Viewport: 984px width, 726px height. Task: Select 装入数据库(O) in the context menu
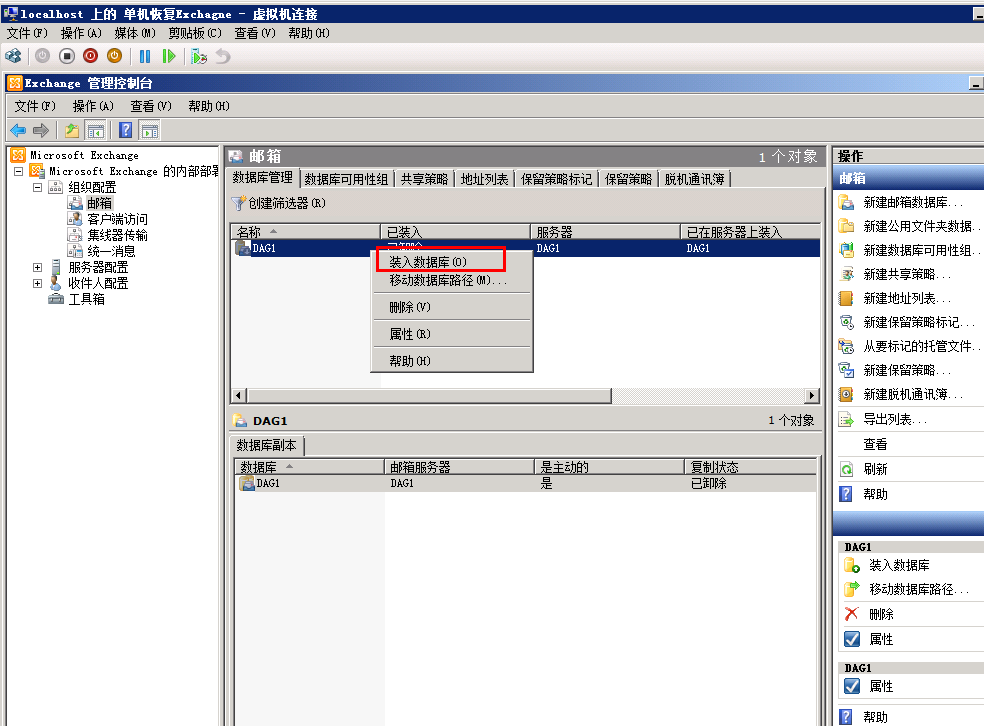click(451, 262)
